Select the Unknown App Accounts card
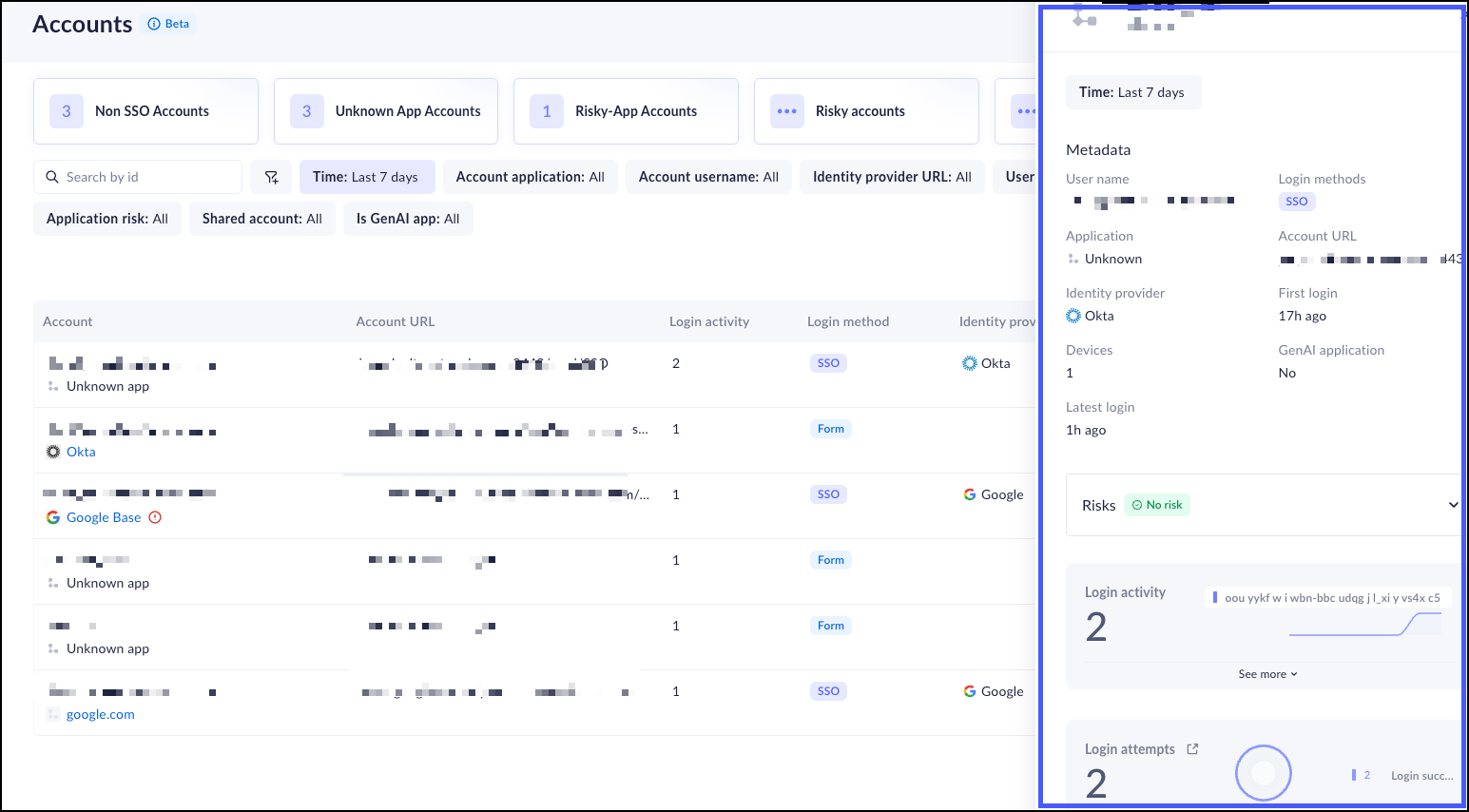Image resolution: width=1469 pixels, height=812 pixels. [386, 111]
